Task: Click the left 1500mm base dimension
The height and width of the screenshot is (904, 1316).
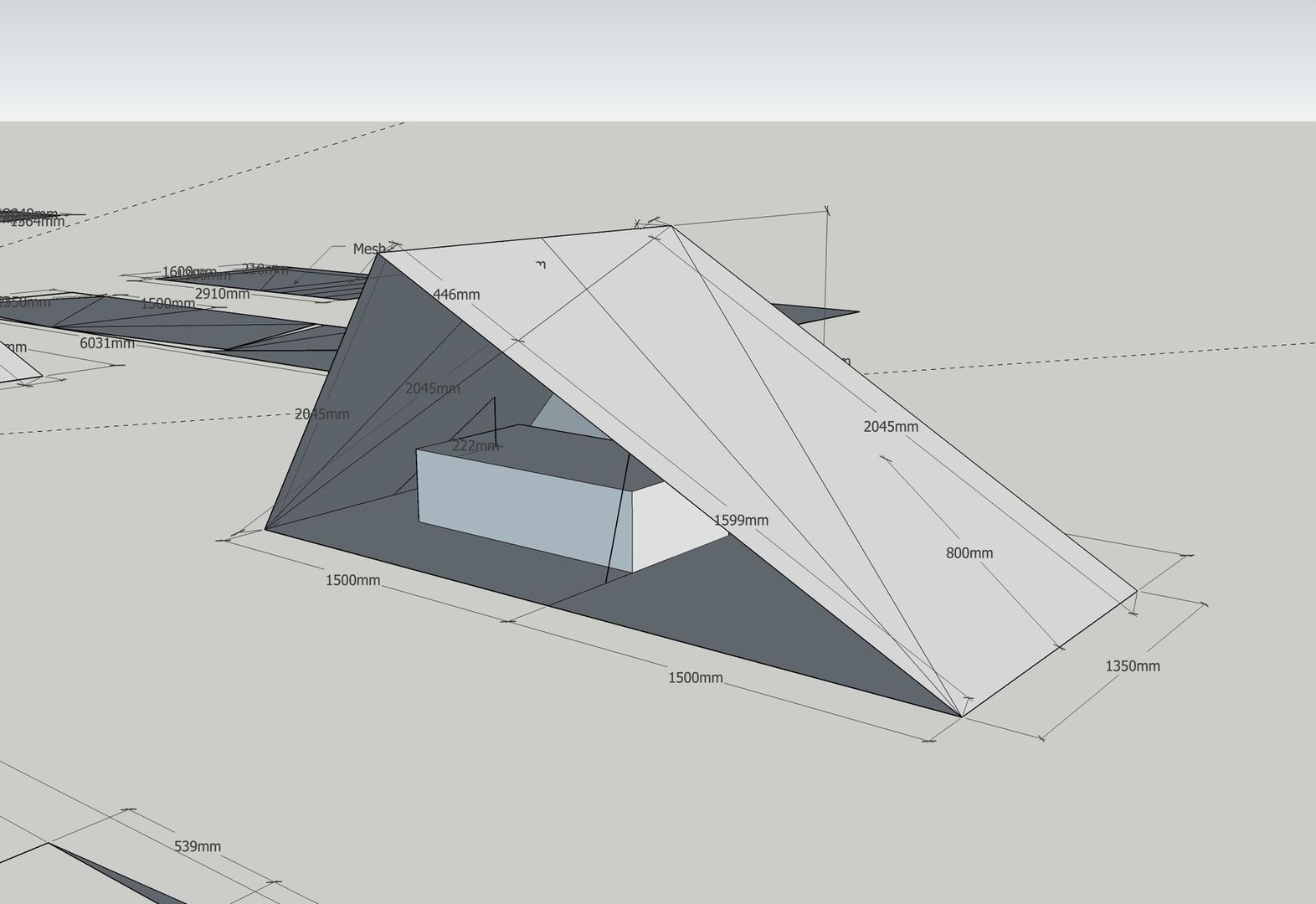Action: [x=352, y=580]
